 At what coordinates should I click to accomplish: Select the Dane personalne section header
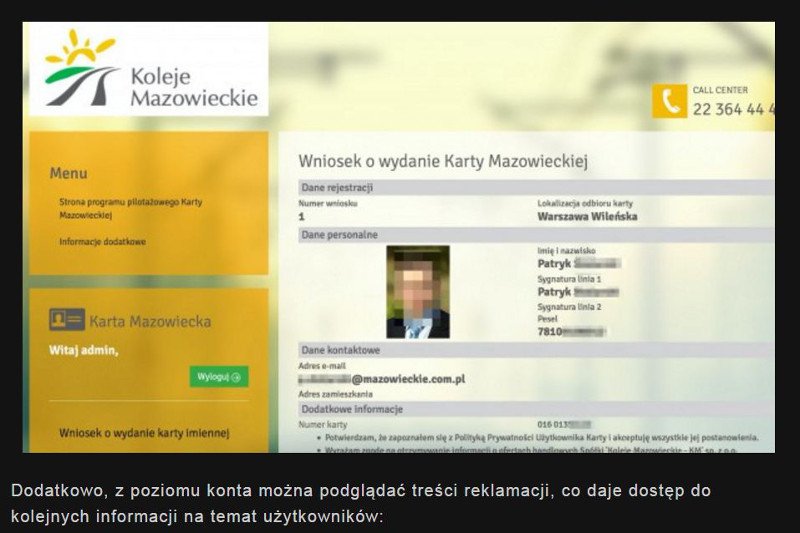(x=536, y=235)
